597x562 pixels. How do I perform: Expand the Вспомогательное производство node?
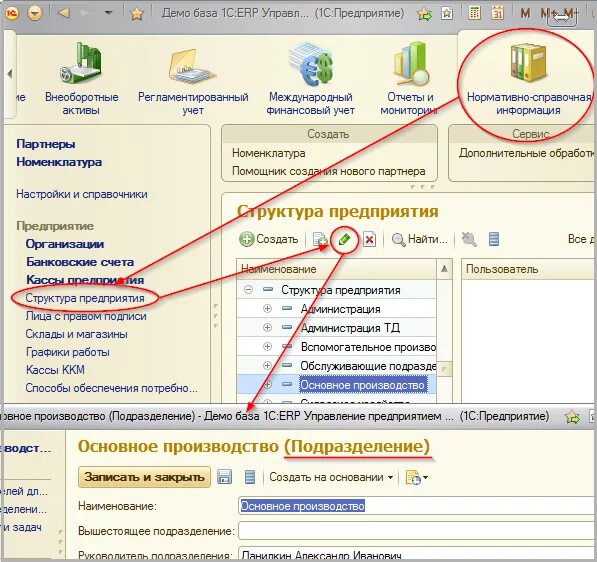click(x=267, y=346)
